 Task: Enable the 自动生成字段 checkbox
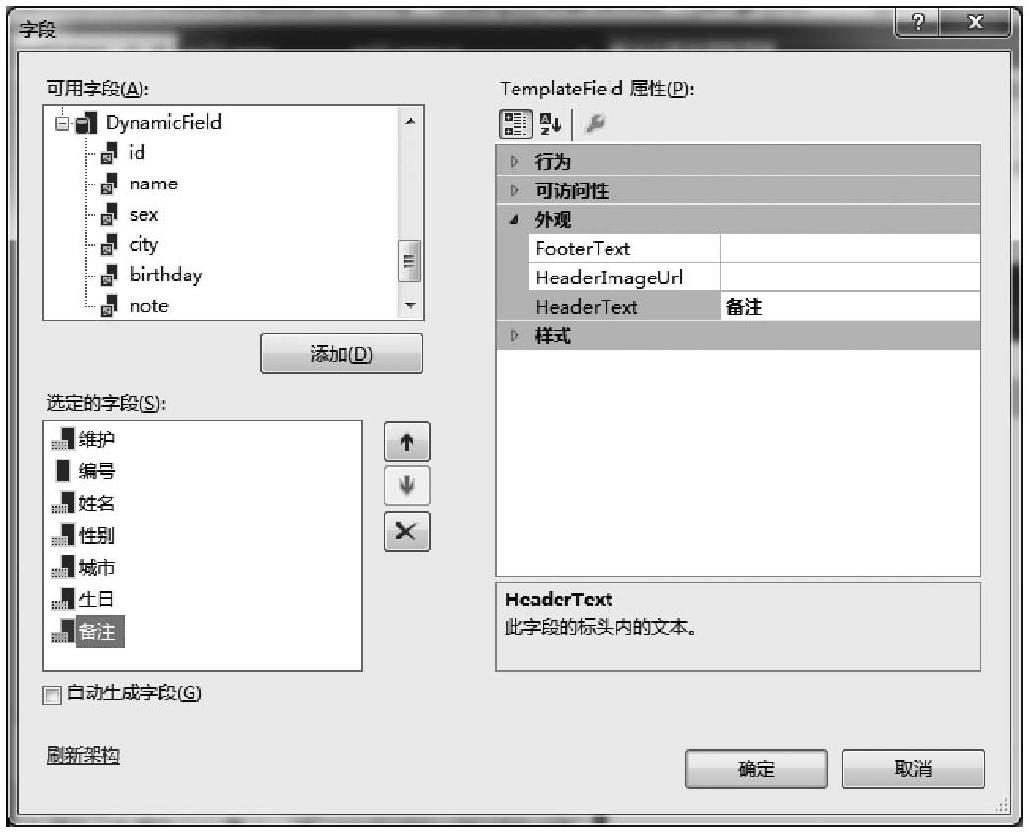pos(51,695)
